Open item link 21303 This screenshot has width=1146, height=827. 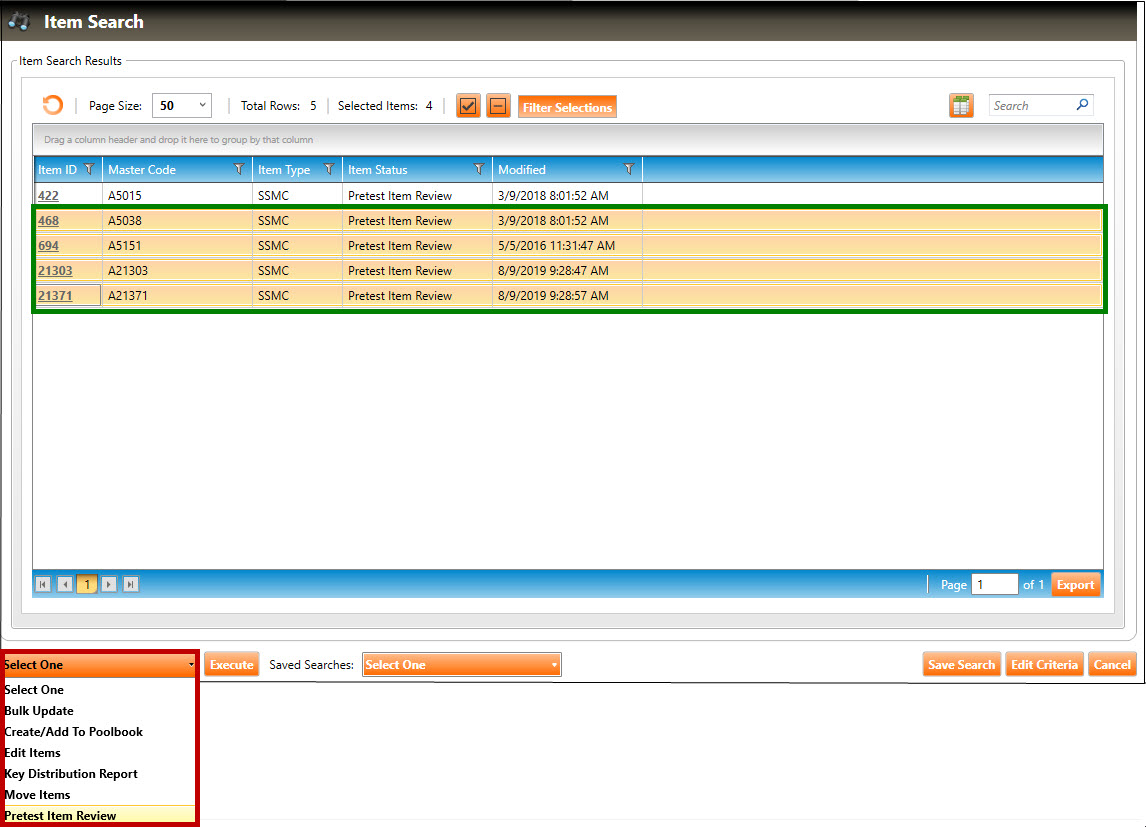click(x=55, y=271)
